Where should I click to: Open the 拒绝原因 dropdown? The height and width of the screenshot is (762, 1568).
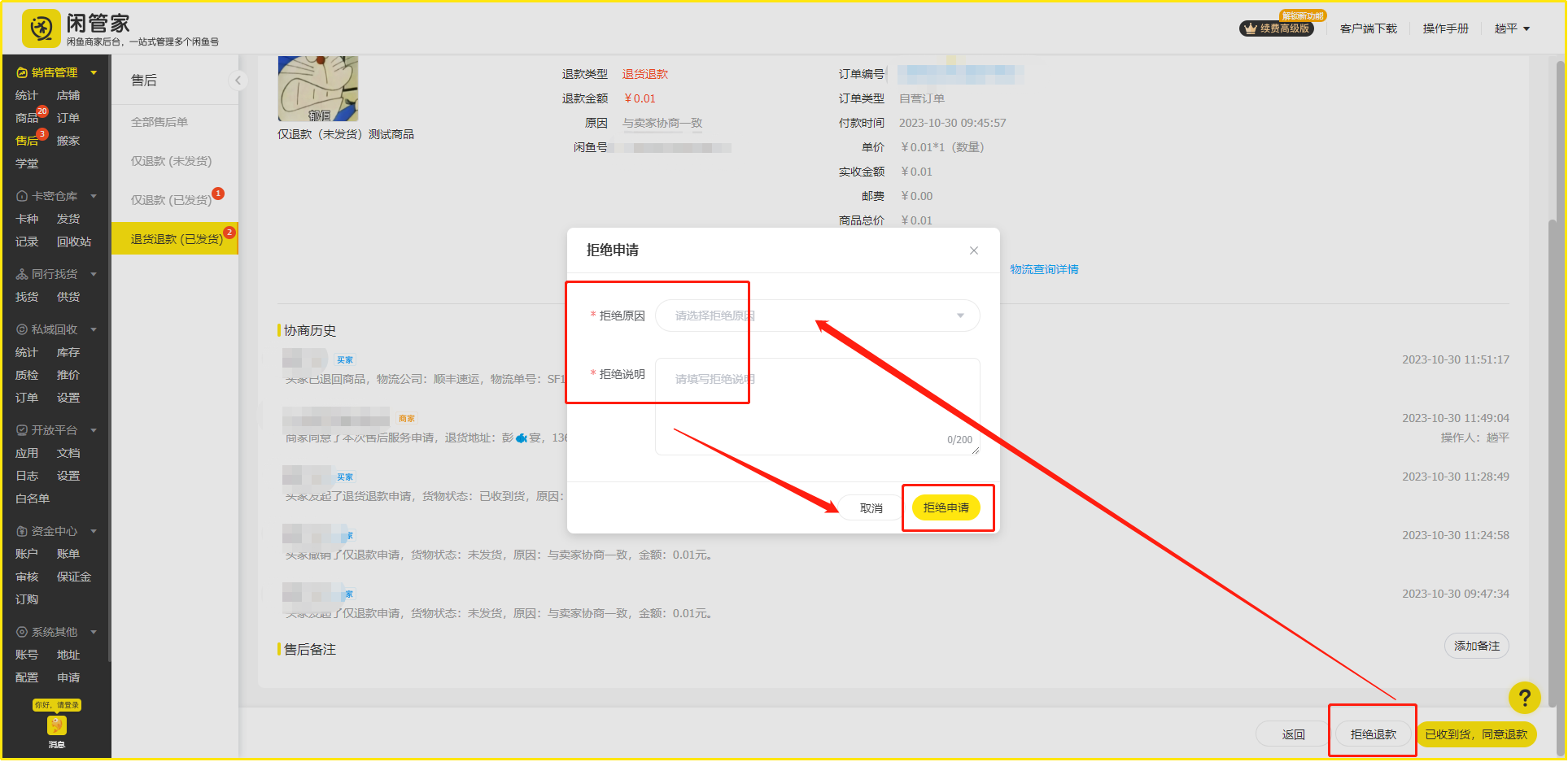coord(817,316)
